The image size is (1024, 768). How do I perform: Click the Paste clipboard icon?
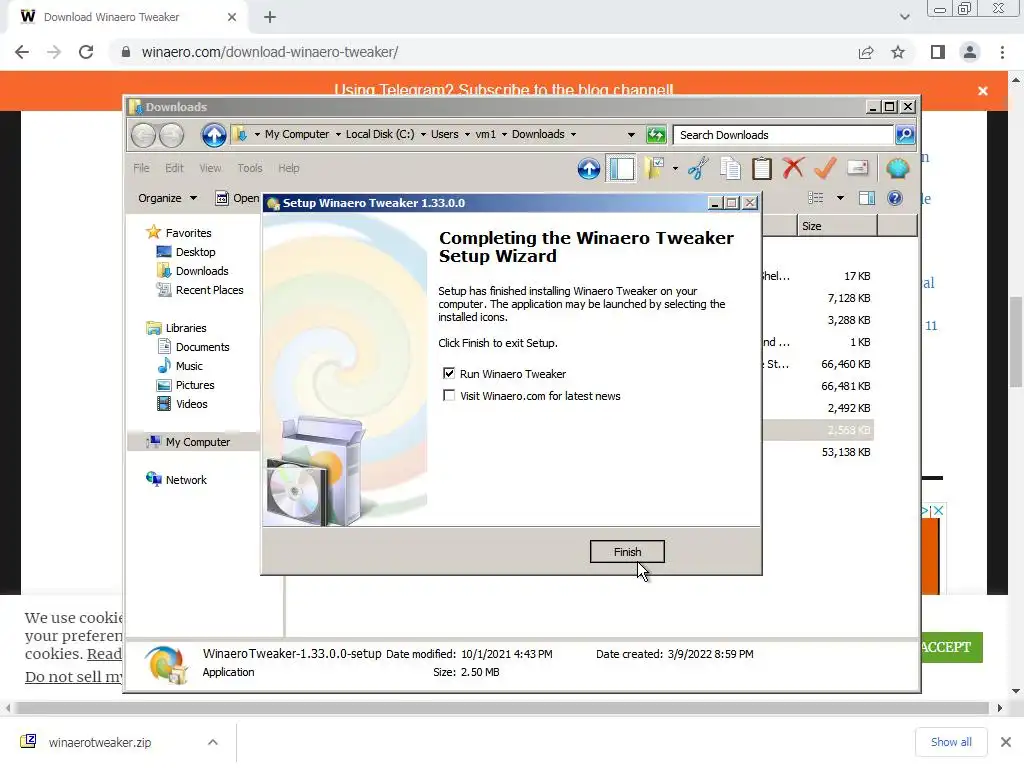pos(761,168)
